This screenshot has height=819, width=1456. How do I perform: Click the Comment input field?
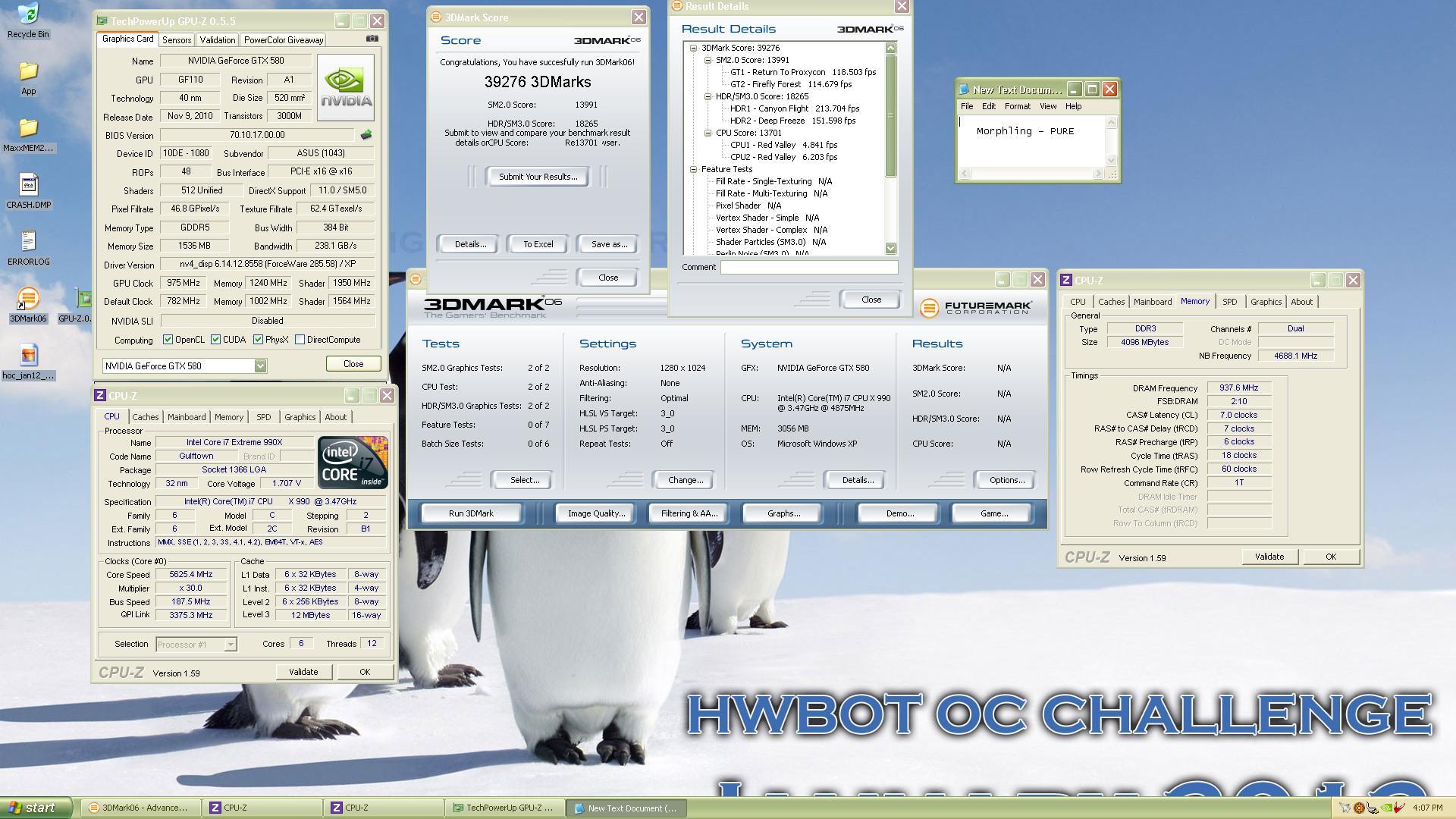809,267
